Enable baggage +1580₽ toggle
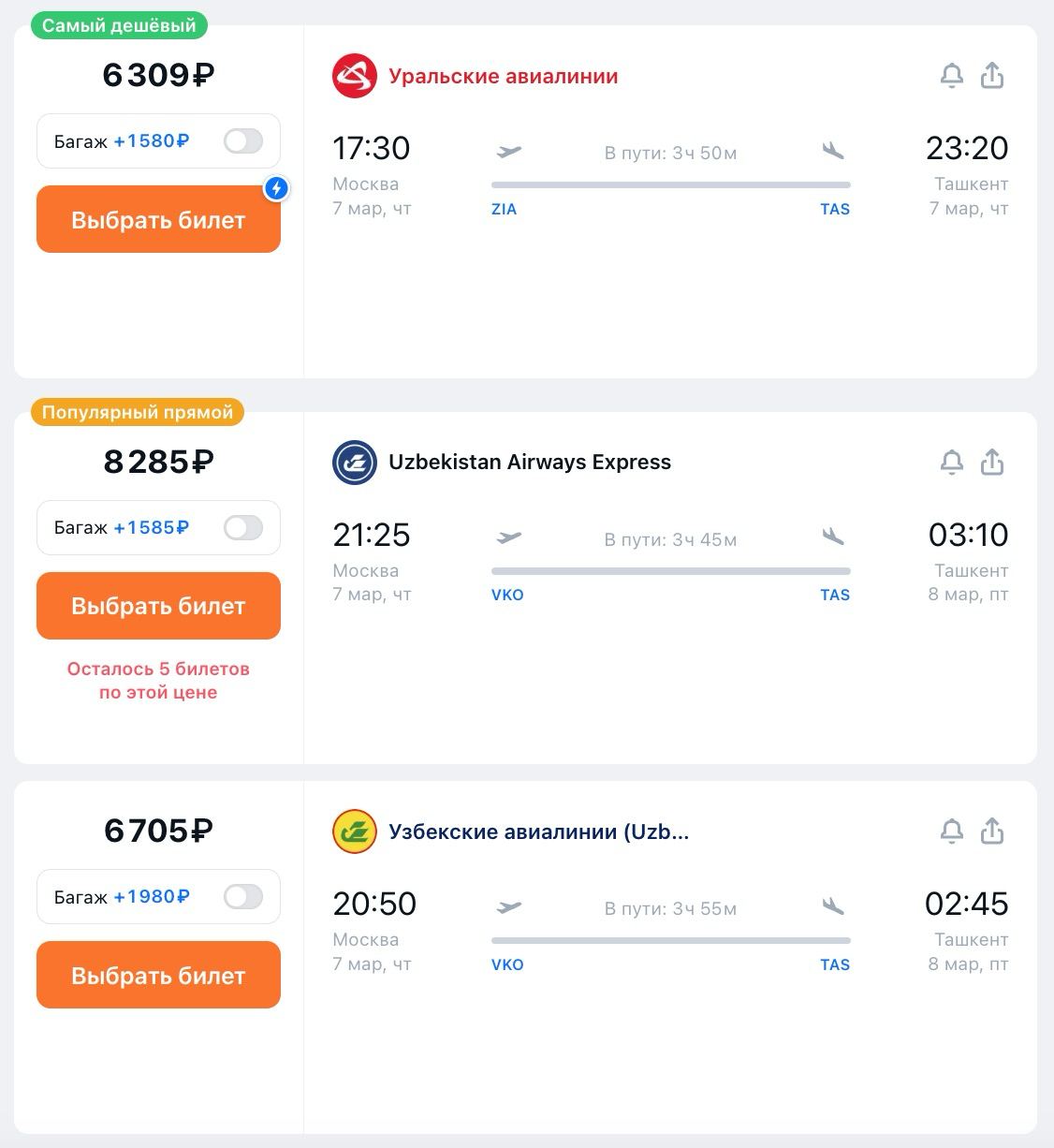 point(243,141)
